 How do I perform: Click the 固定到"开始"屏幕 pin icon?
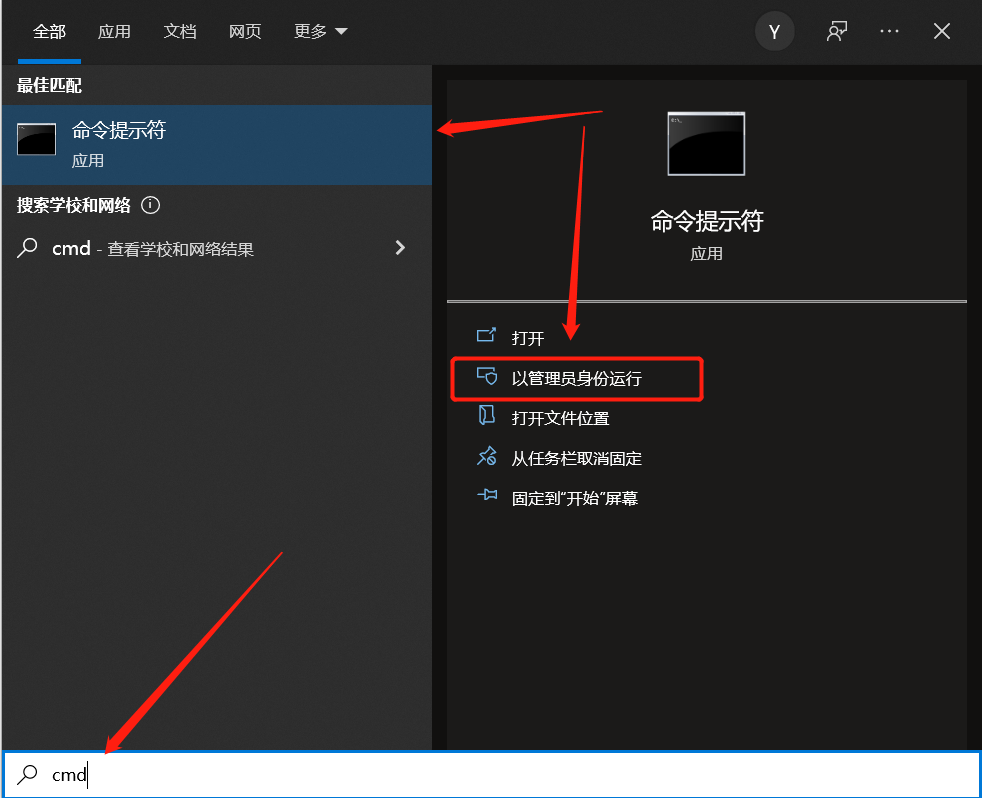(487, 496)
